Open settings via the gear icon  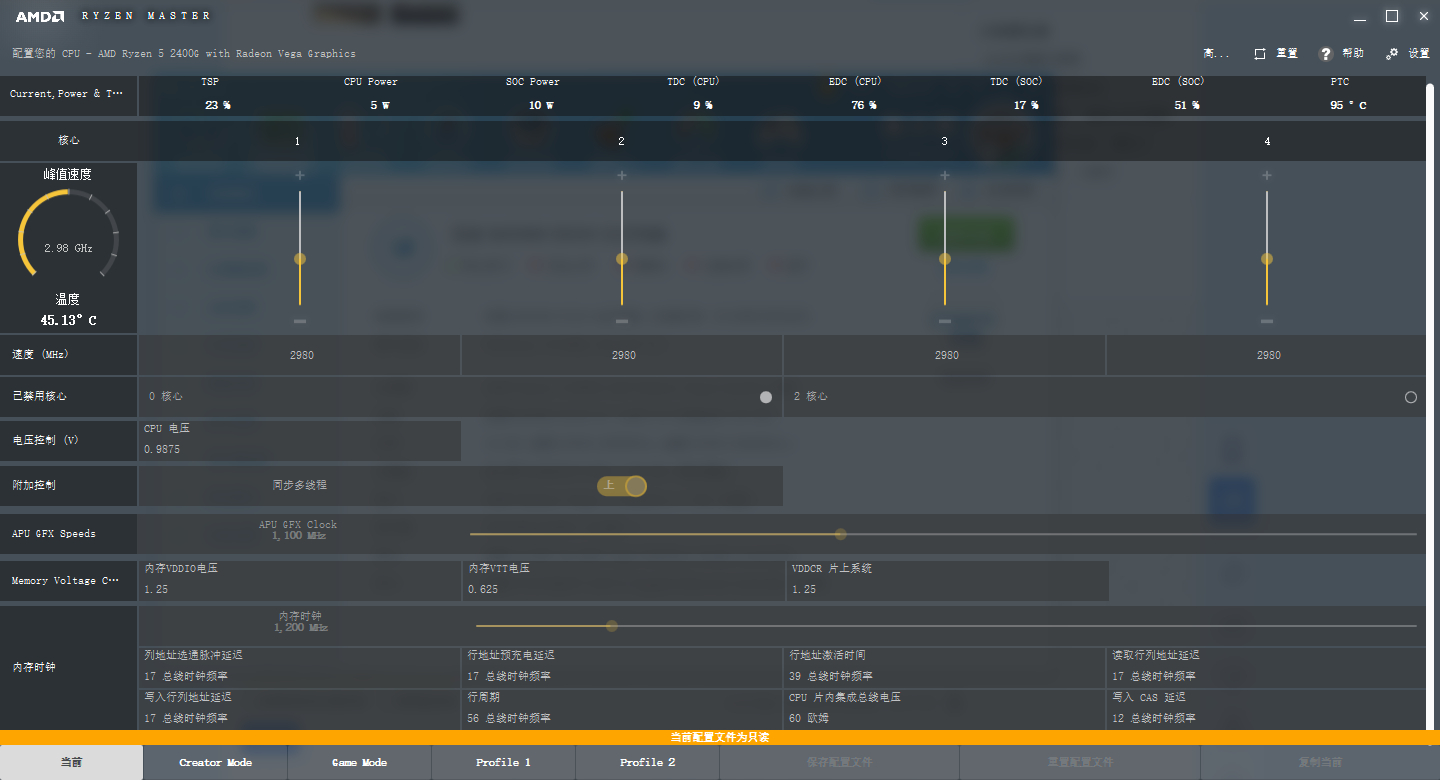pyautogui.click(x=1392, y=54)
